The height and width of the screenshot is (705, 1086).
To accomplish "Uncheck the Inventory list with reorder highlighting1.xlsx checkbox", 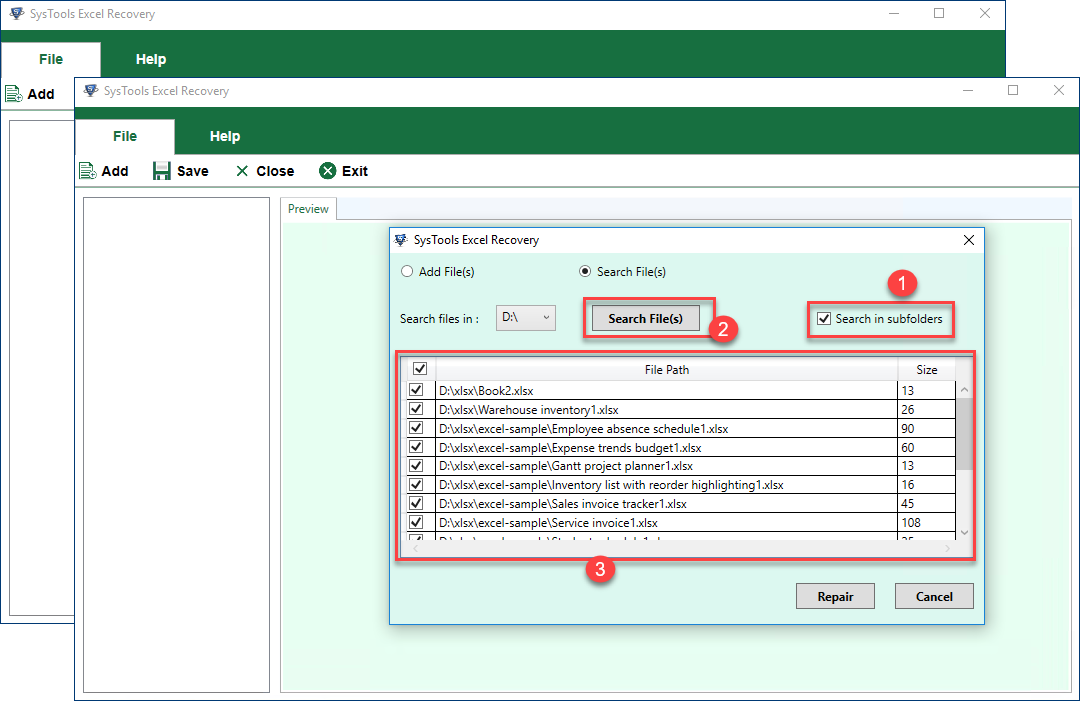I will (416, 484).
